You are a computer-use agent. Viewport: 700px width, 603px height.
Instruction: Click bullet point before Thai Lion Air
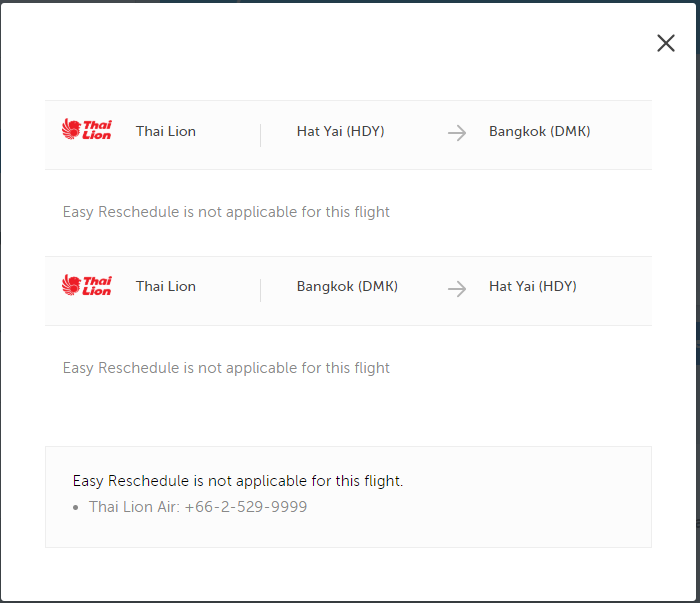coord(76,507)
